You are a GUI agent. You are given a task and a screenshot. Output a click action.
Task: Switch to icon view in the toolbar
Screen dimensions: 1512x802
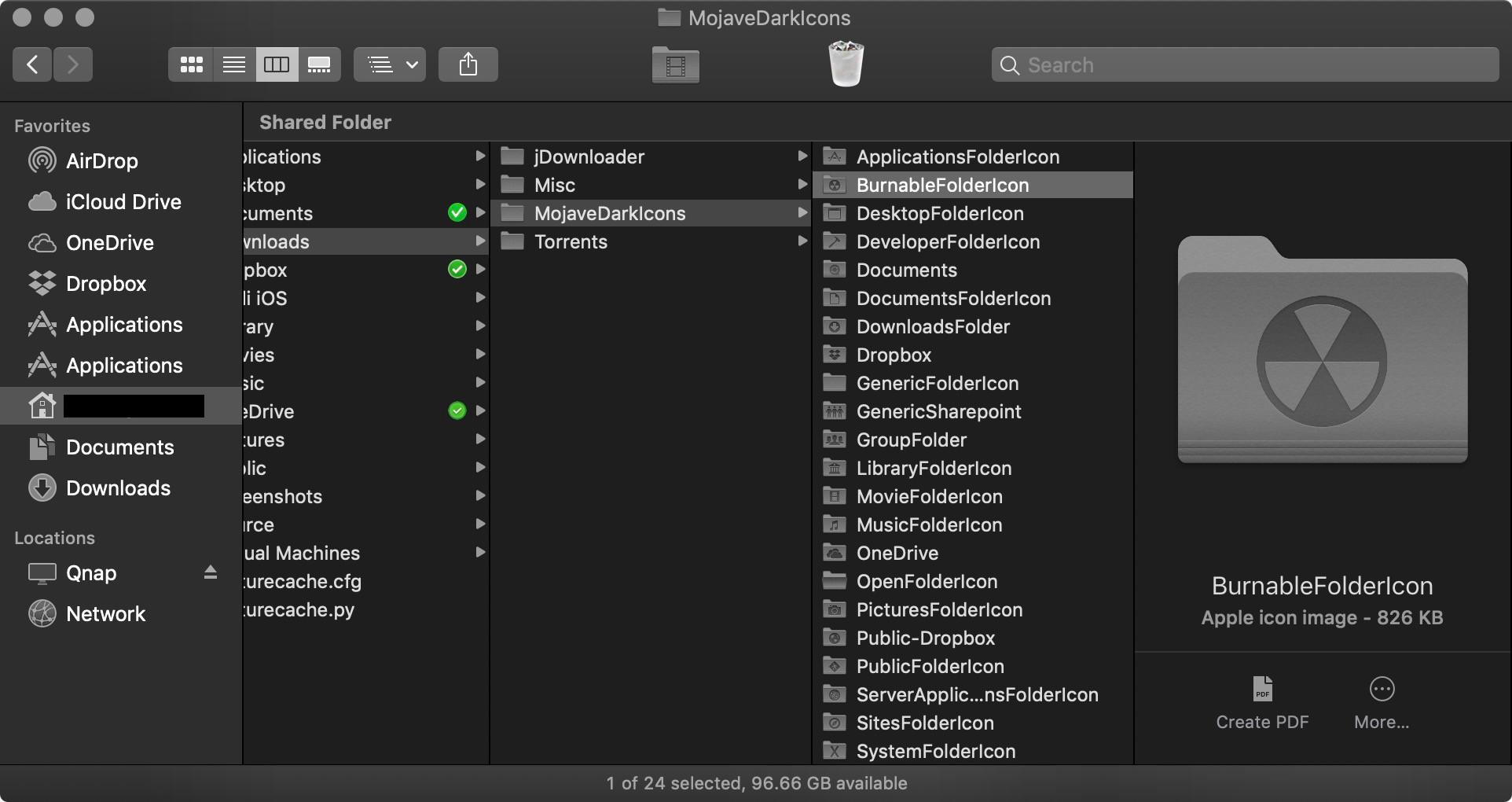tap(191, 64)
